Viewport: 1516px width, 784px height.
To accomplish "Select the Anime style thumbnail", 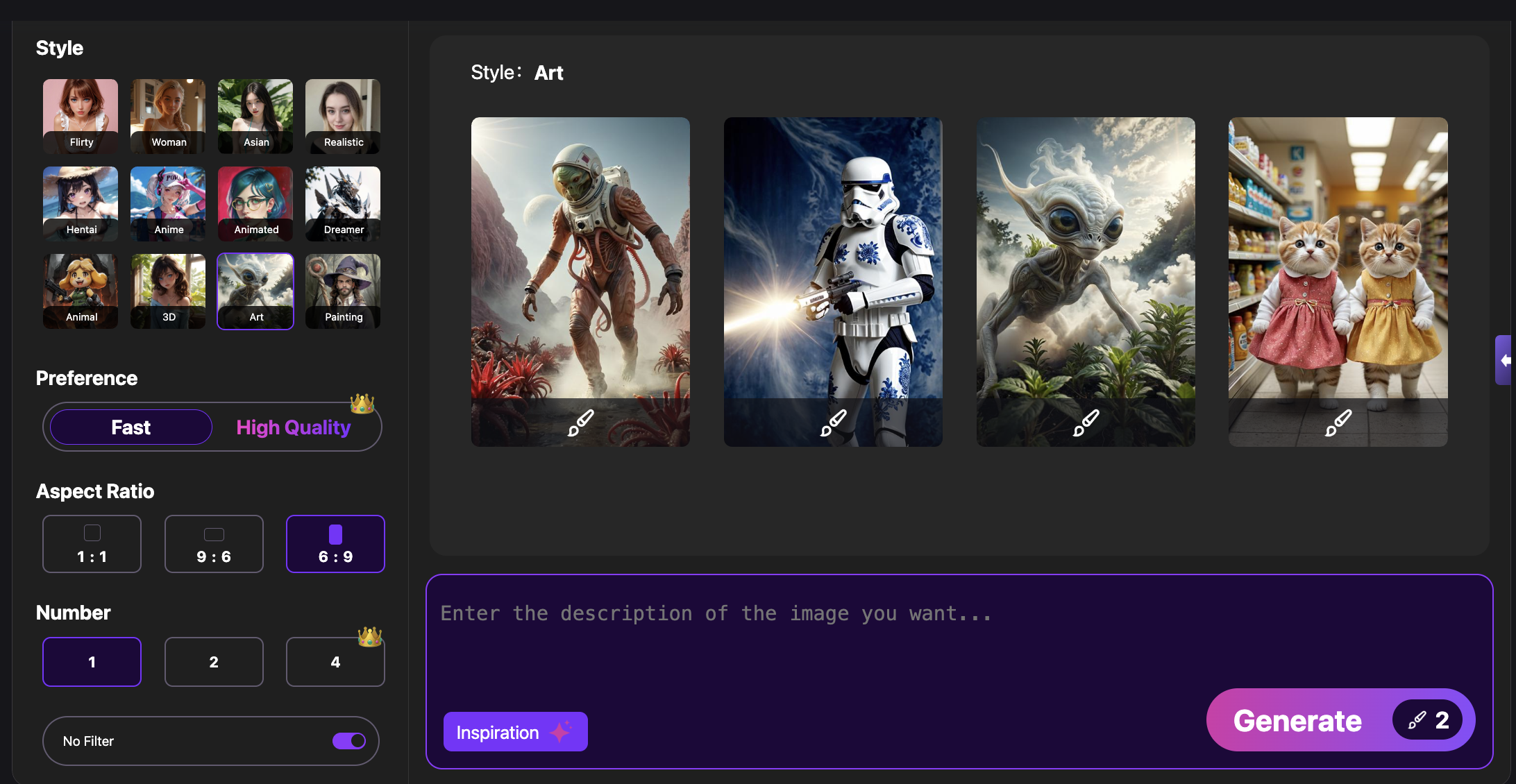I will (x=168, y=203).
